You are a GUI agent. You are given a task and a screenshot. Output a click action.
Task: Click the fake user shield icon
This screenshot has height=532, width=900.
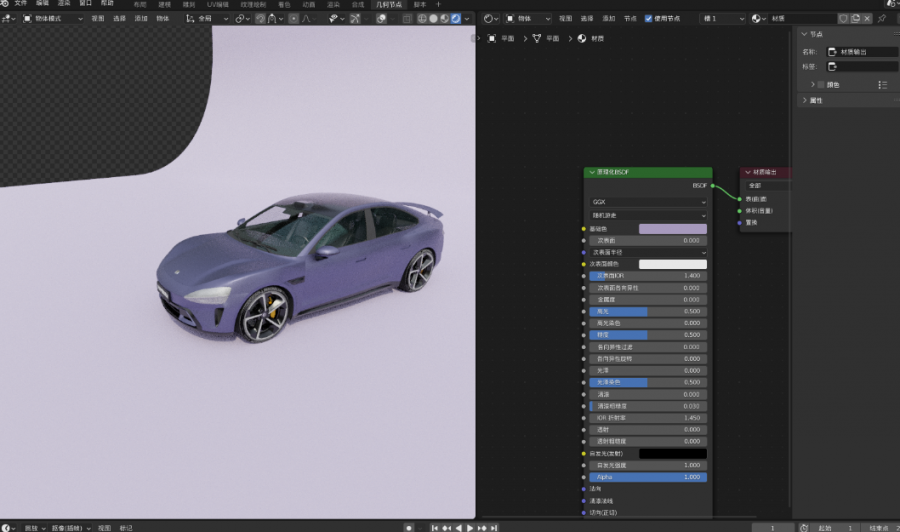coord(843,18)
